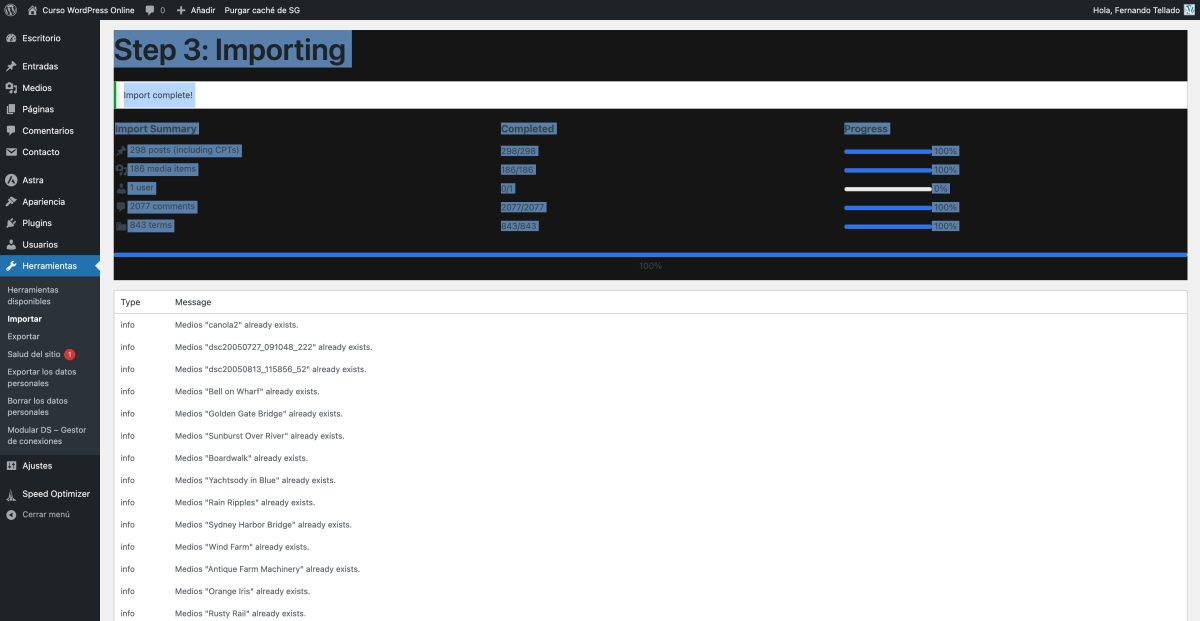Open the Astra sidebar icon

click(x=11, y=180)
